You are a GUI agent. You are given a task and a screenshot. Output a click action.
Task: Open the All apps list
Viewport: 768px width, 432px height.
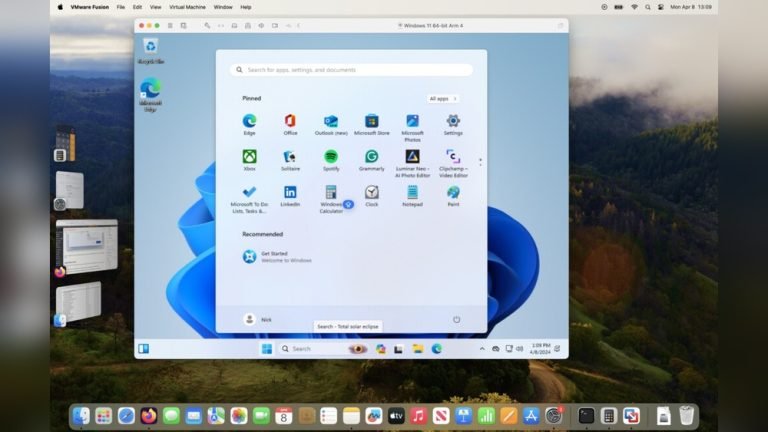point(443,98)
